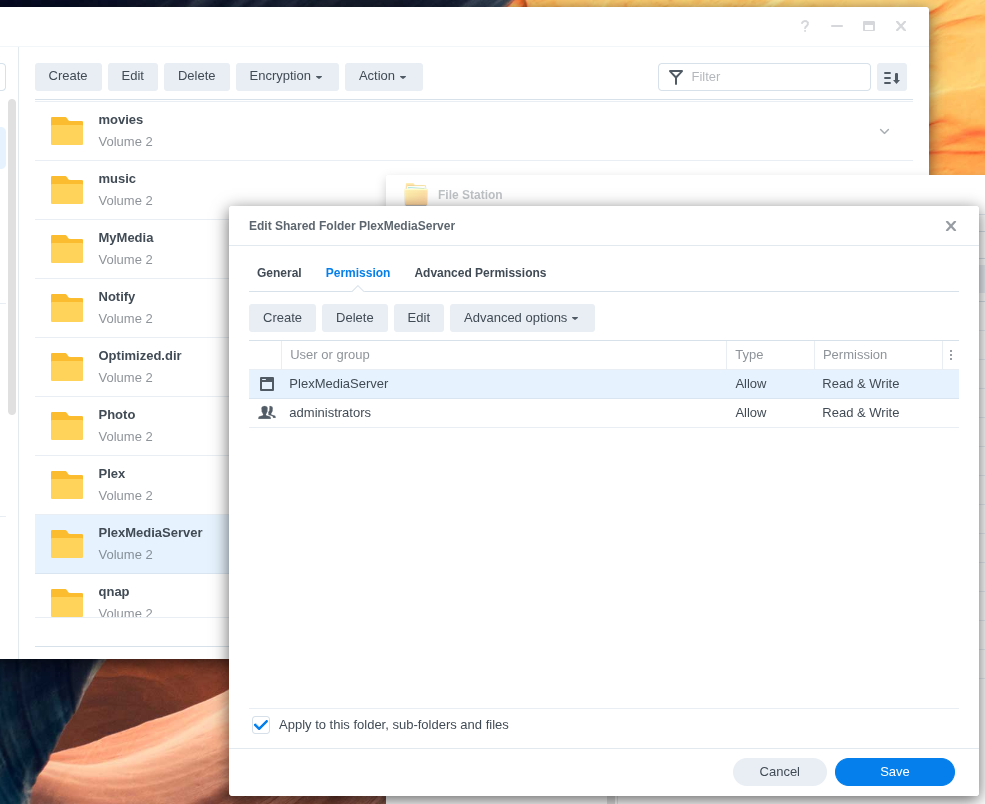Save the shared folder changes
The image size is (985, 804).
(895, 772)
